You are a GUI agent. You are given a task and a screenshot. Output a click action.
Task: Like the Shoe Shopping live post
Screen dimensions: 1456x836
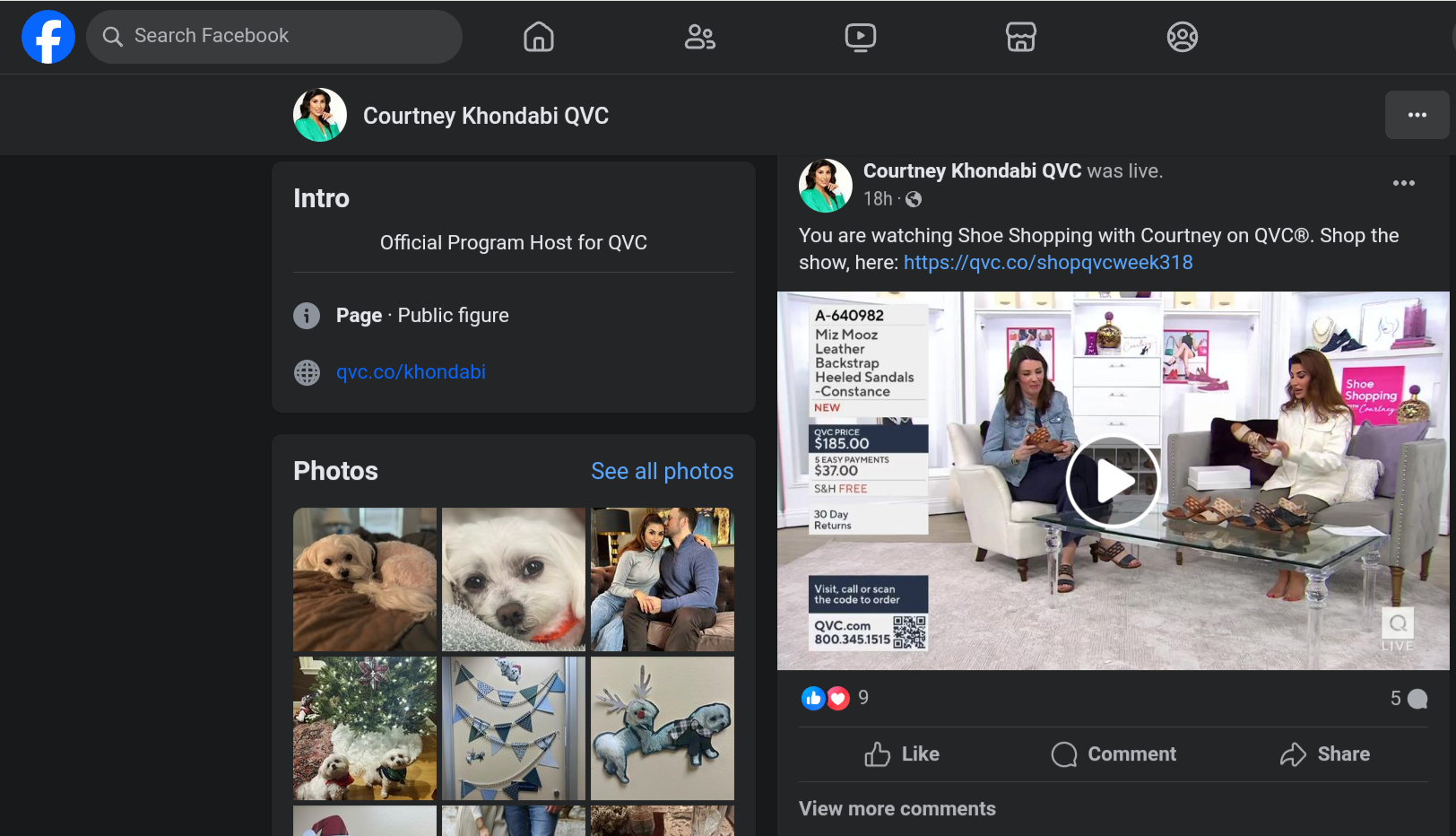coord(902,754)
